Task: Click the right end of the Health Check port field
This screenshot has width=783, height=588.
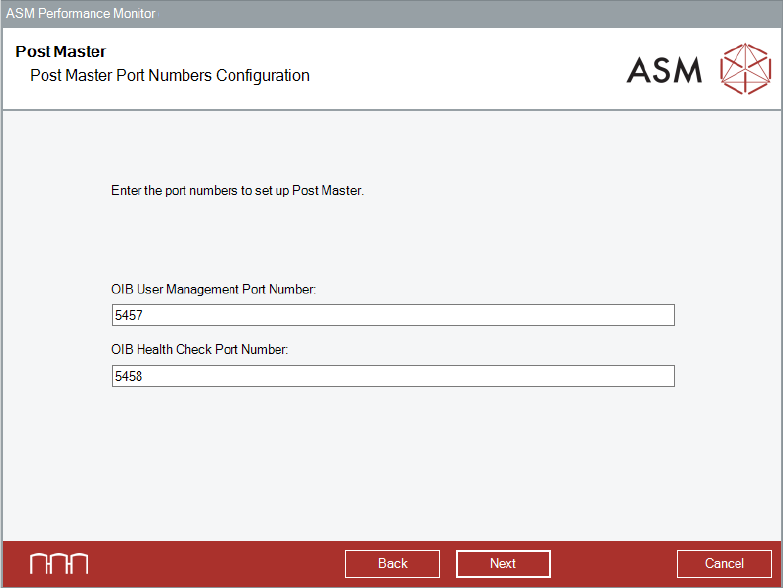Action: pos(660,376)
